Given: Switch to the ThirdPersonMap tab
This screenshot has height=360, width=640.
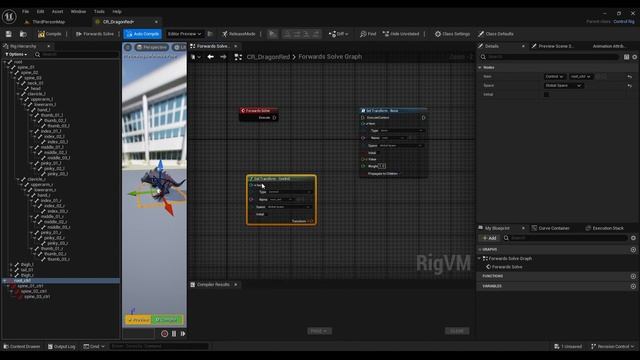Looking at the screenshot, I should click(49, 22).
